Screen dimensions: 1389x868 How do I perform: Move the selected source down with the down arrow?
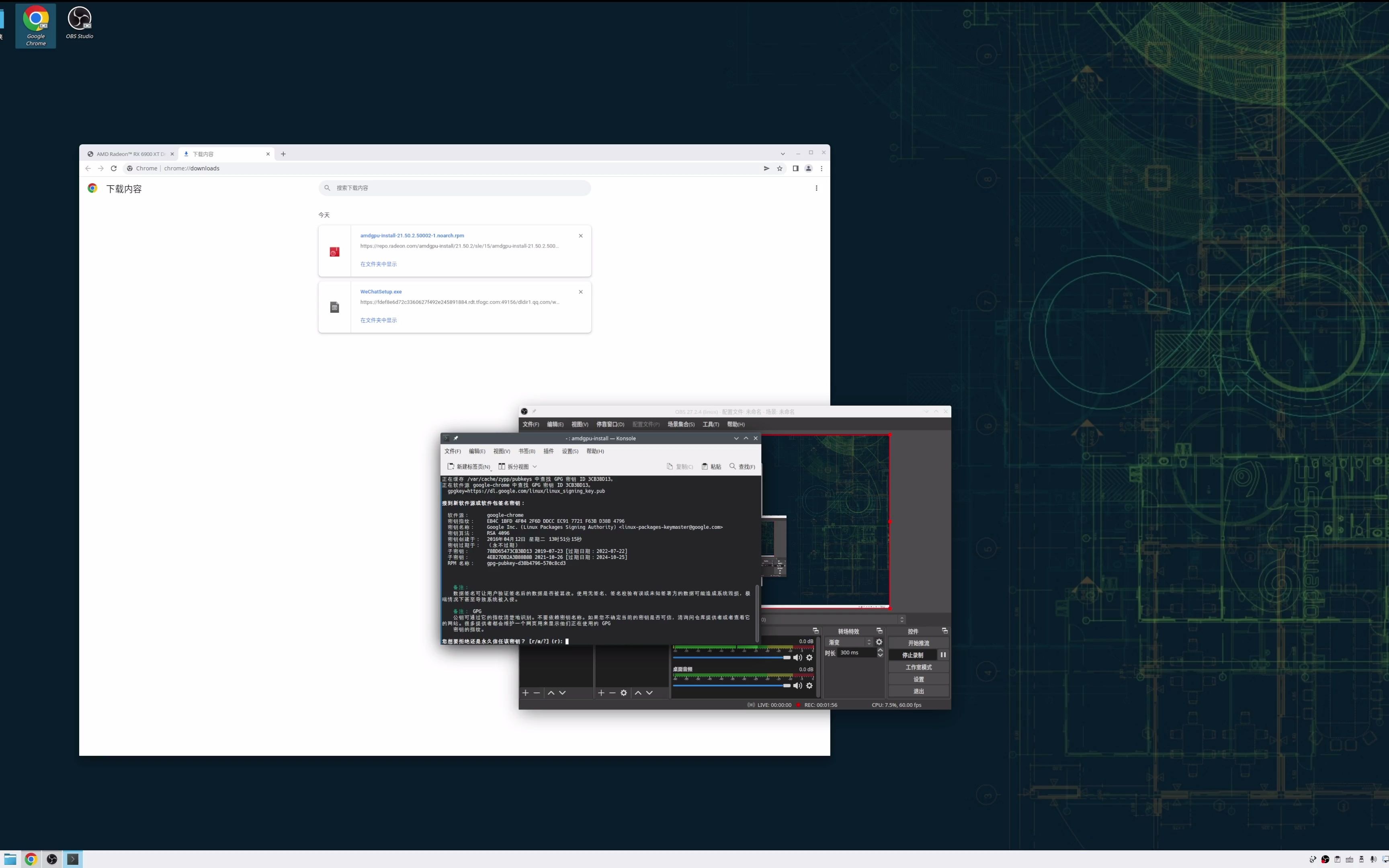(649, 692)
